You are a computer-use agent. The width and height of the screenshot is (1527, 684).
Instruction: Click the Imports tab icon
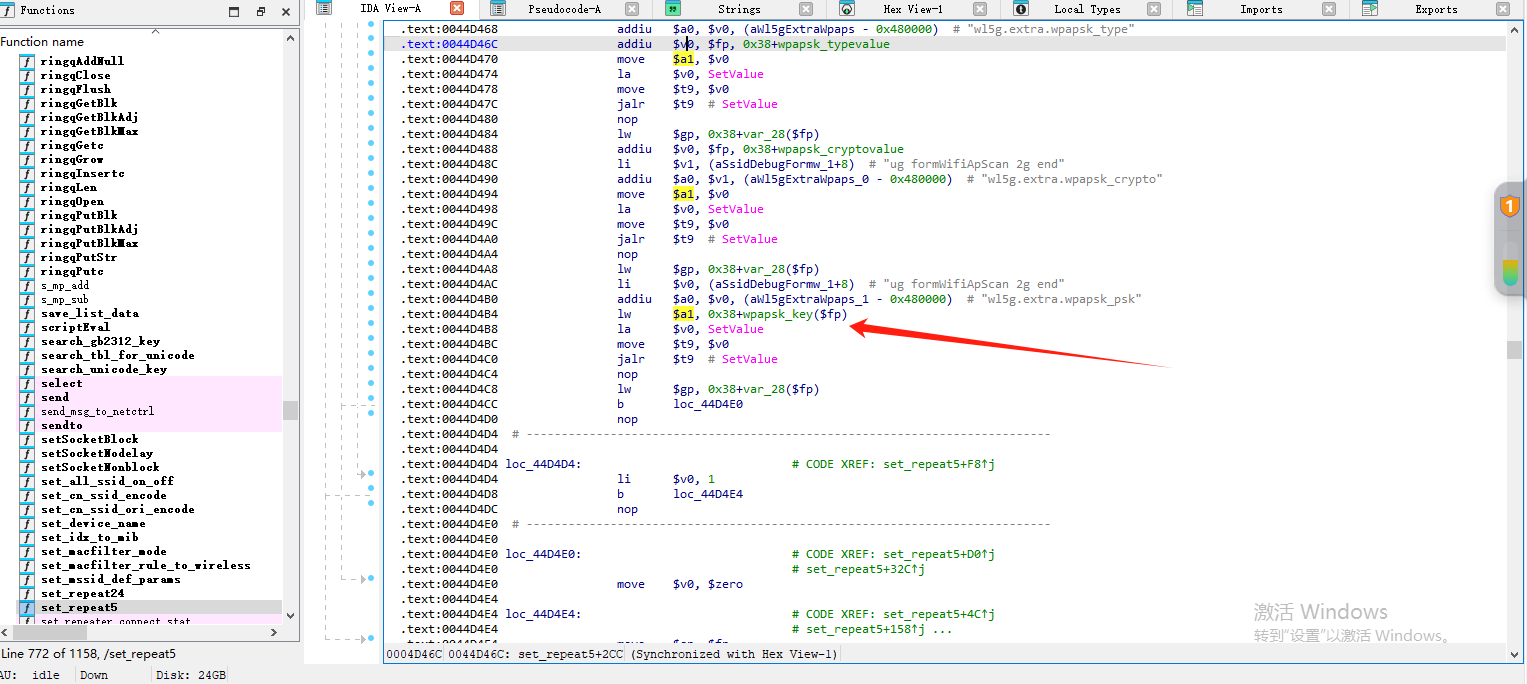click(x=1195, y=9)
